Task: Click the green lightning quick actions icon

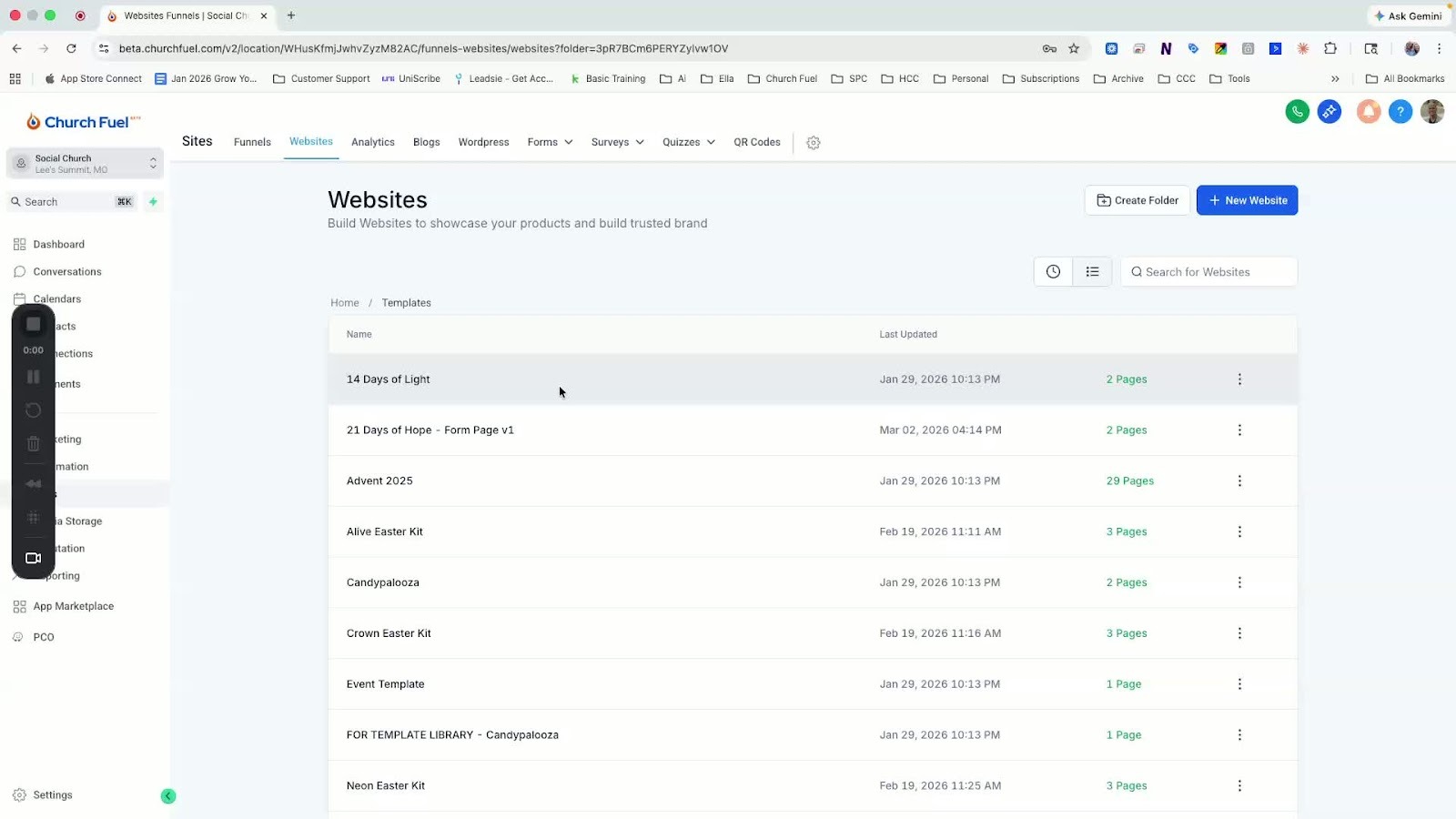Action: click(x=153, y=202)
